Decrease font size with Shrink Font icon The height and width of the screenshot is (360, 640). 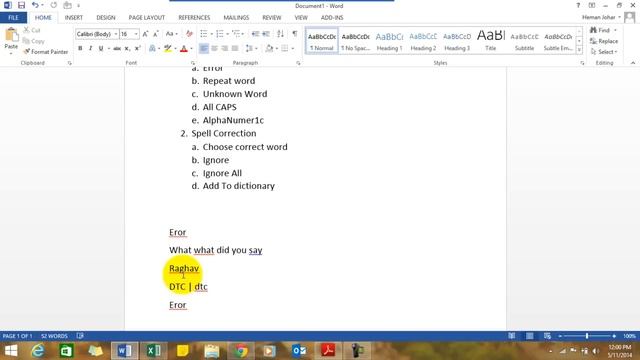156,34
